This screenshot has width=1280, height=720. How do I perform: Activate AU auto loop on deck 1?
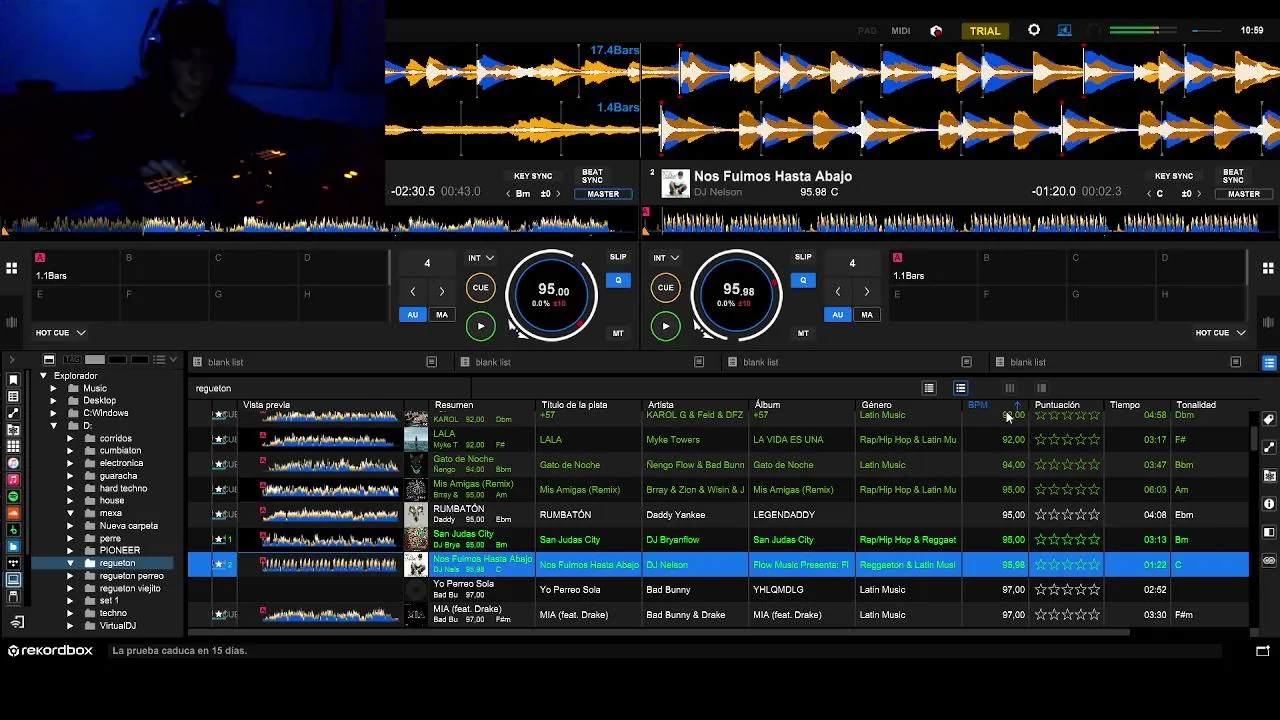[x=412, y=315]
